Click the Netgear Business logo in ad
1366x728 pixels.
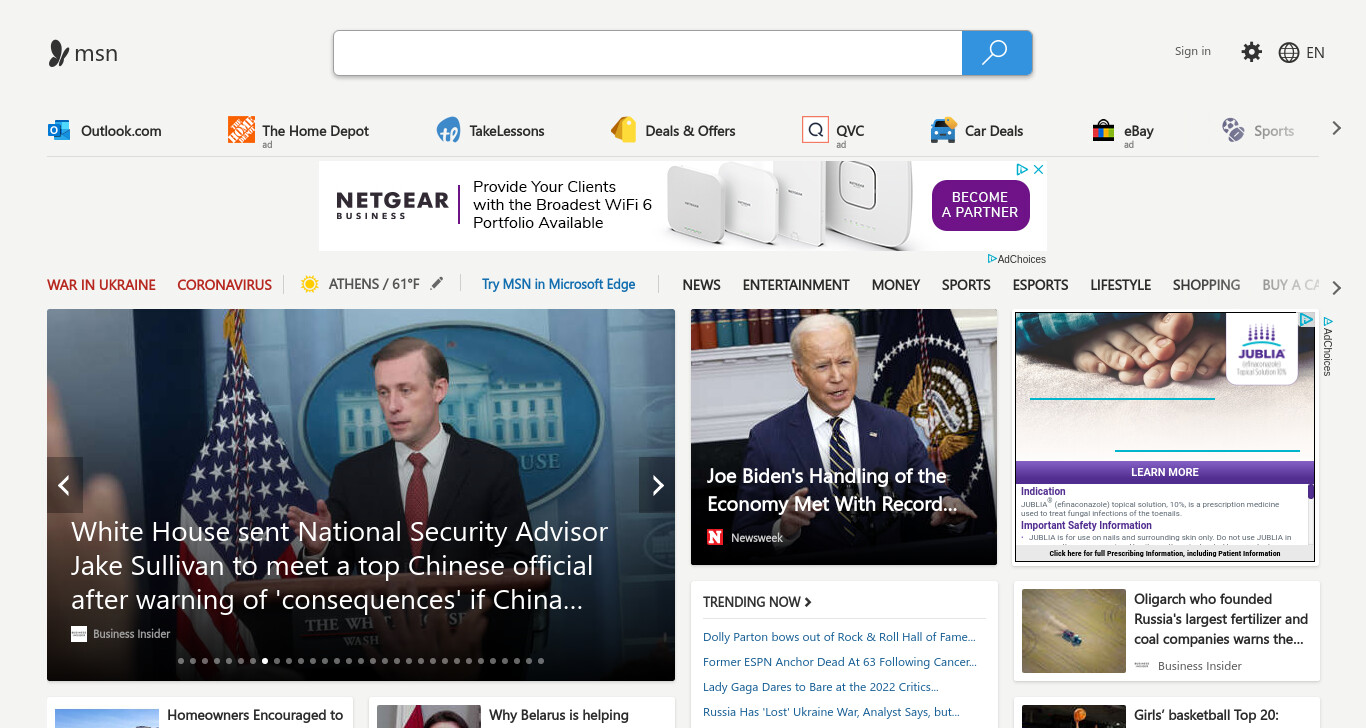(x=392, y=205)
